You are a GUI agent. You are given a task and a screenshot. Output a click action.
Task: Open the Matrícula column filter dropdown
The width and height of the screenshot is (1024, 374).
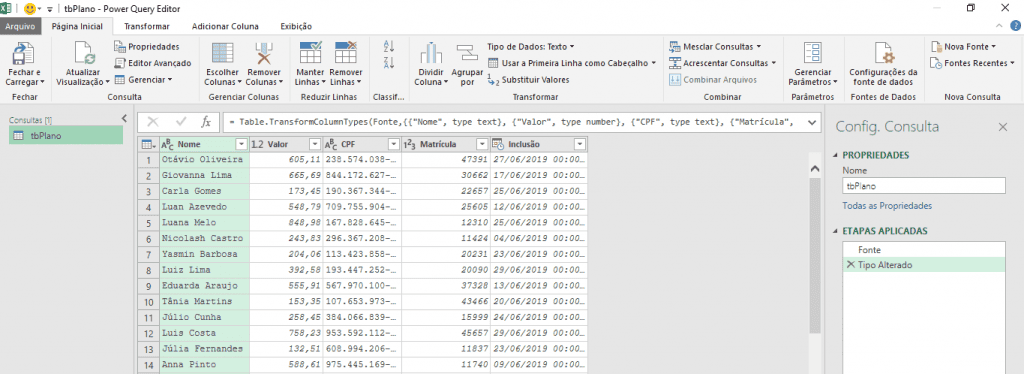482,144
